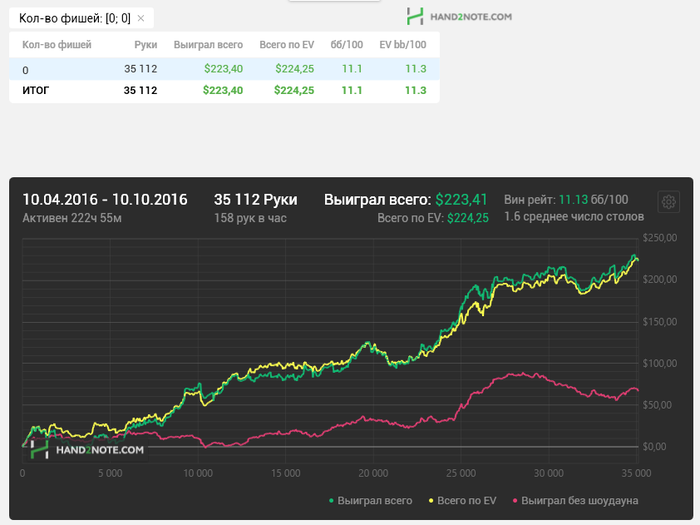The width and height of the screenshot is (700, 525).
Task: Click 'Активен 222ч 55м' activity text
Action: click(72, 218)
